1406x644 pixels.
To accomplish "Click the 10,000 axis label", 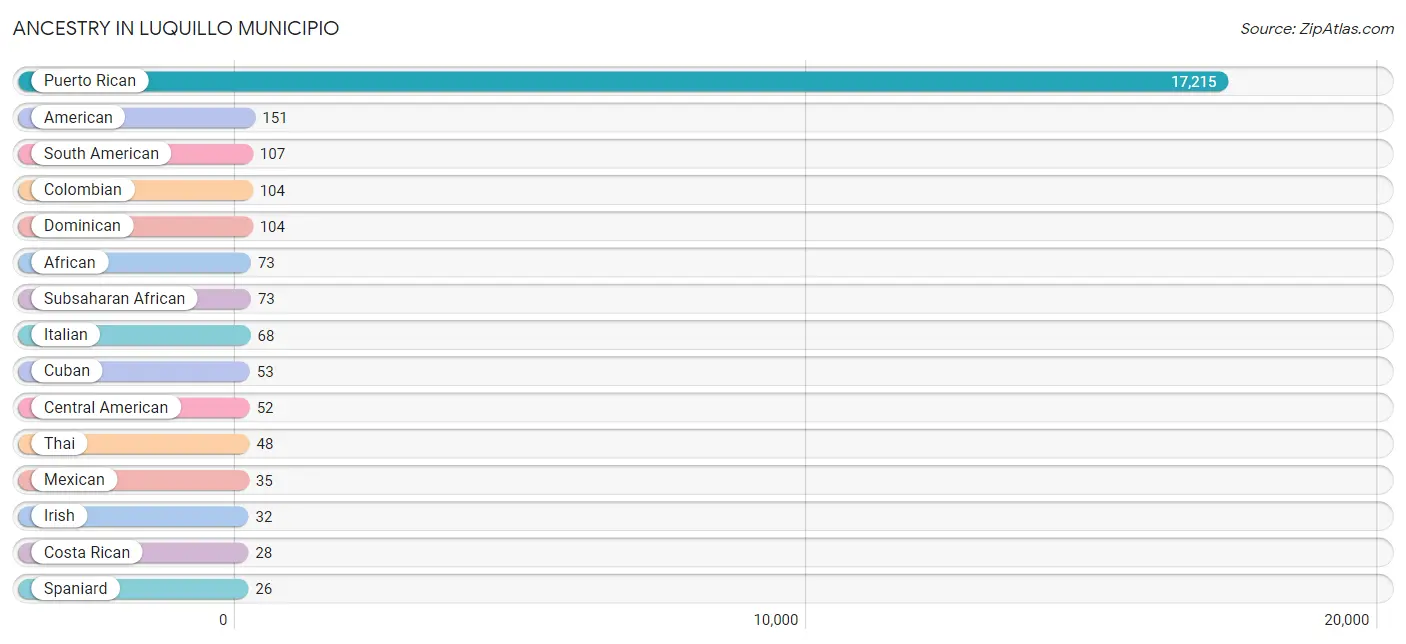I will coord(776,620).
